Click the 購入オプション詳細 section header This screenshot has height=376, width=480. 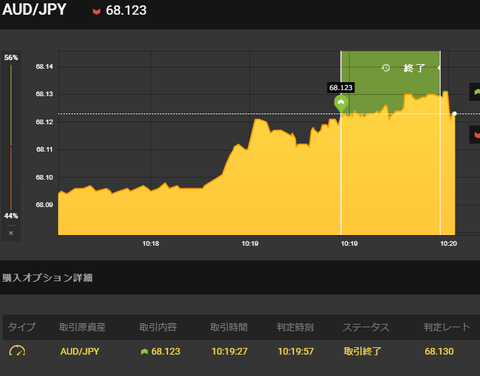47,278
